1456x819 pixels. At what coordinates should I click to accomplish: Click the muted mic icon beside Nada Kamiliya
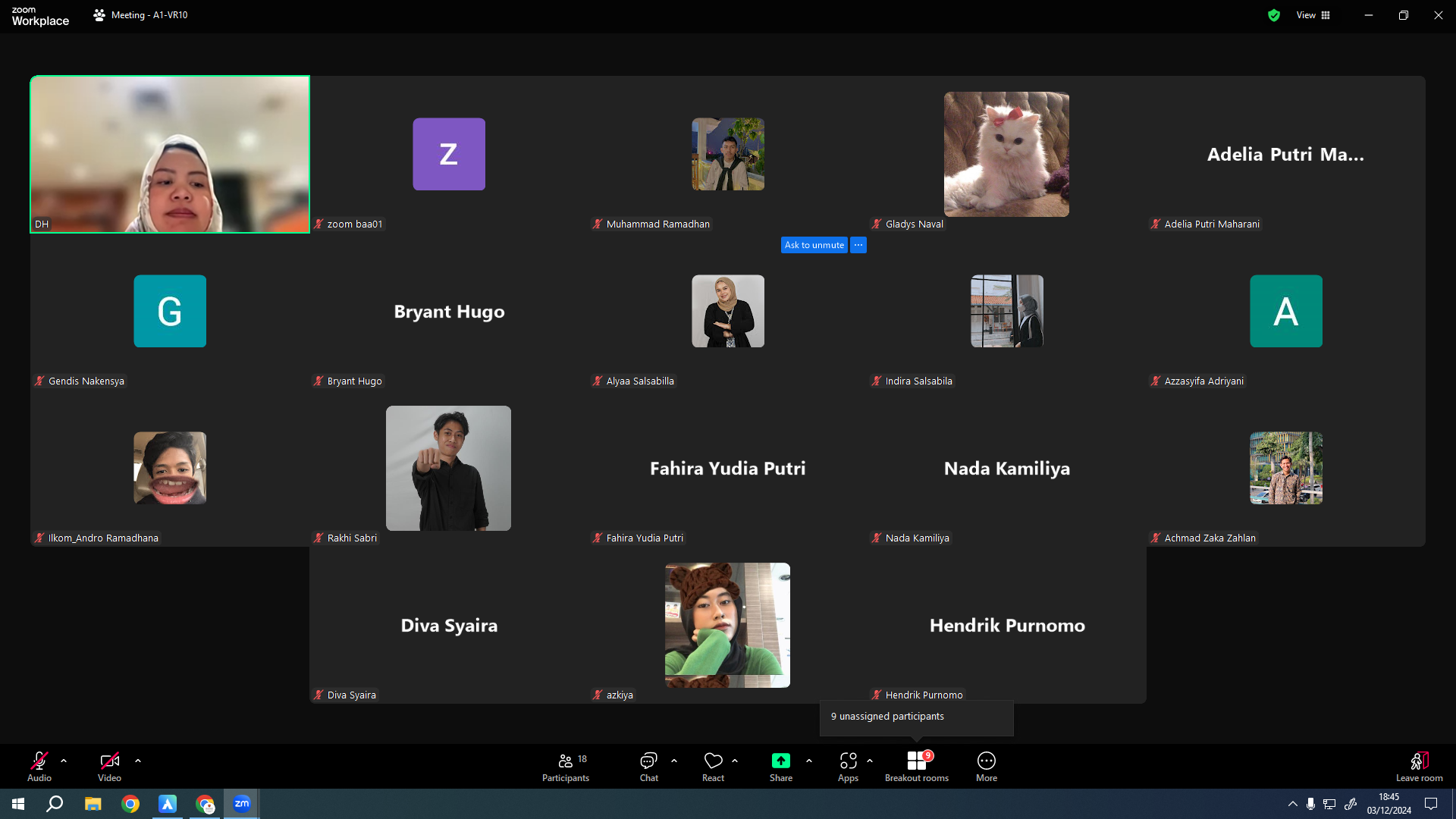(877, 538)
